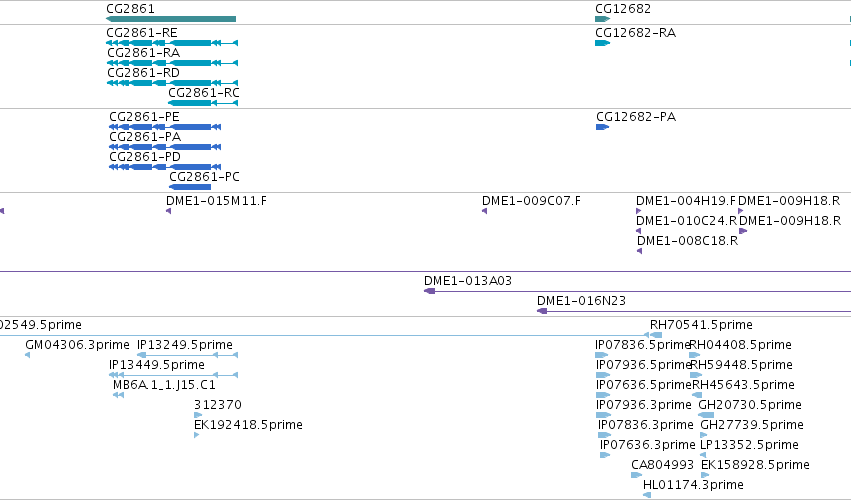Click the EK158928.5prime EST arrow
Viewport: 851px width, 500px height.
(705, 476)
